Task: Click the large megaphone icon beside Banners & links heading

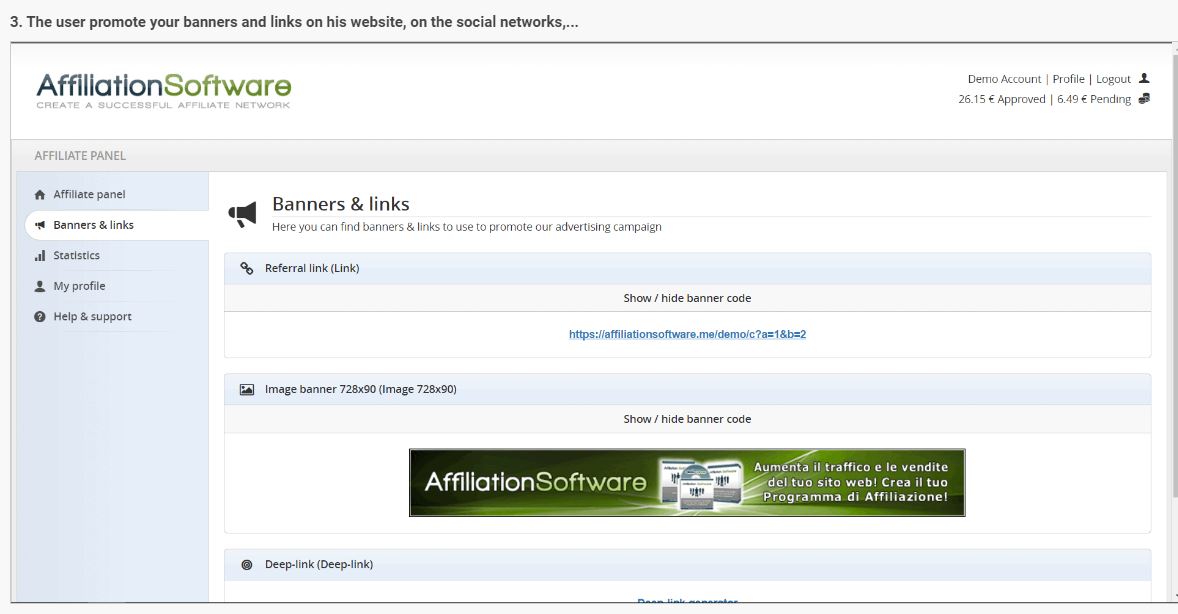Action: tap(243, 212)
